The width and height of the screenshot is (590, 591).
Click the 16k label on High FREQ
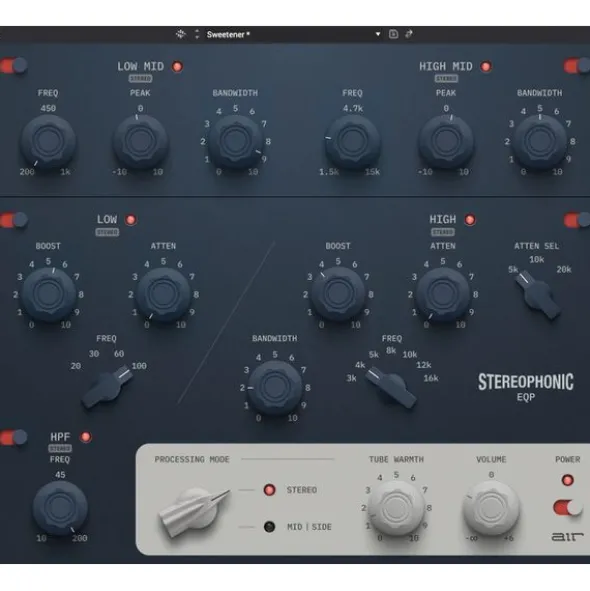pos(431,378)
